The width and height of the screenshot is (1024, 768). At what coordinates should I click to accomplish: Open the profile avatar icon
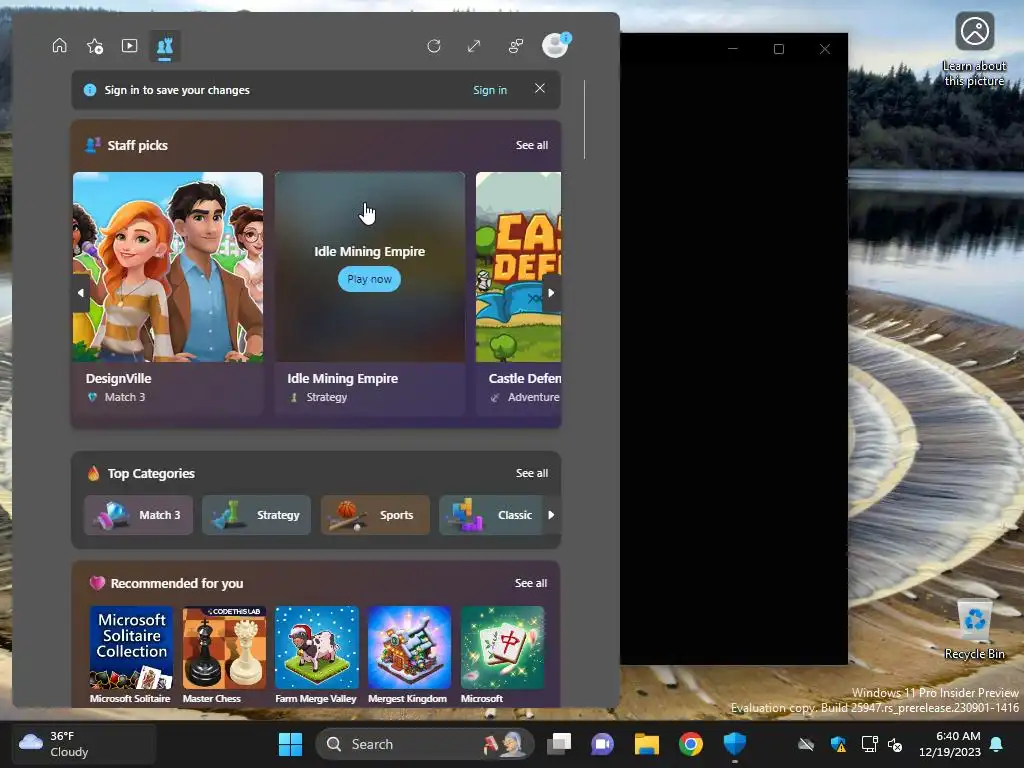tap(556, 46)
